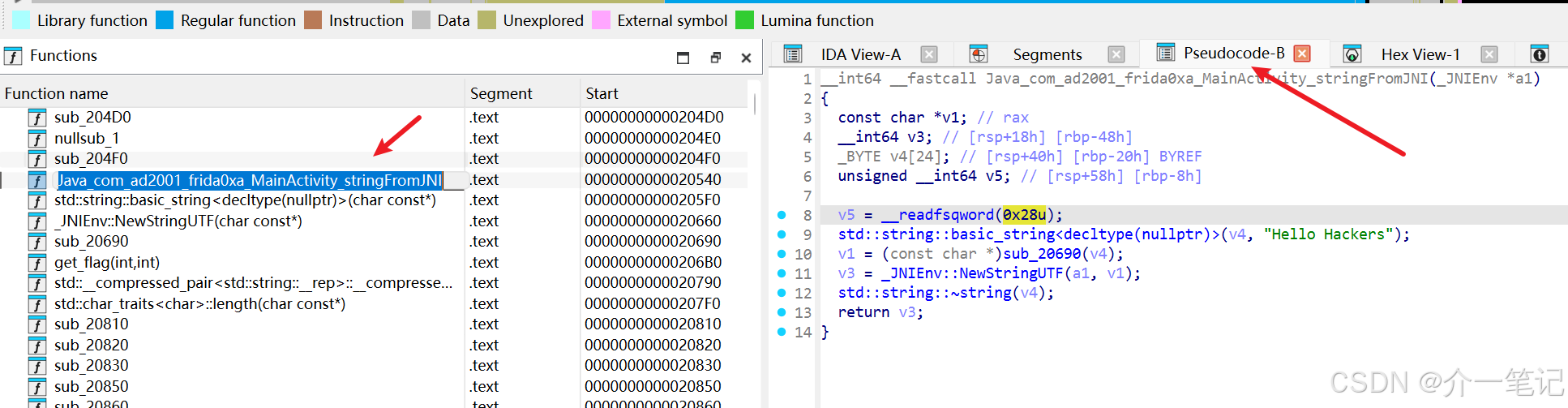
Task: Select std::__compressed_pair function row
Action: [253, 282]
